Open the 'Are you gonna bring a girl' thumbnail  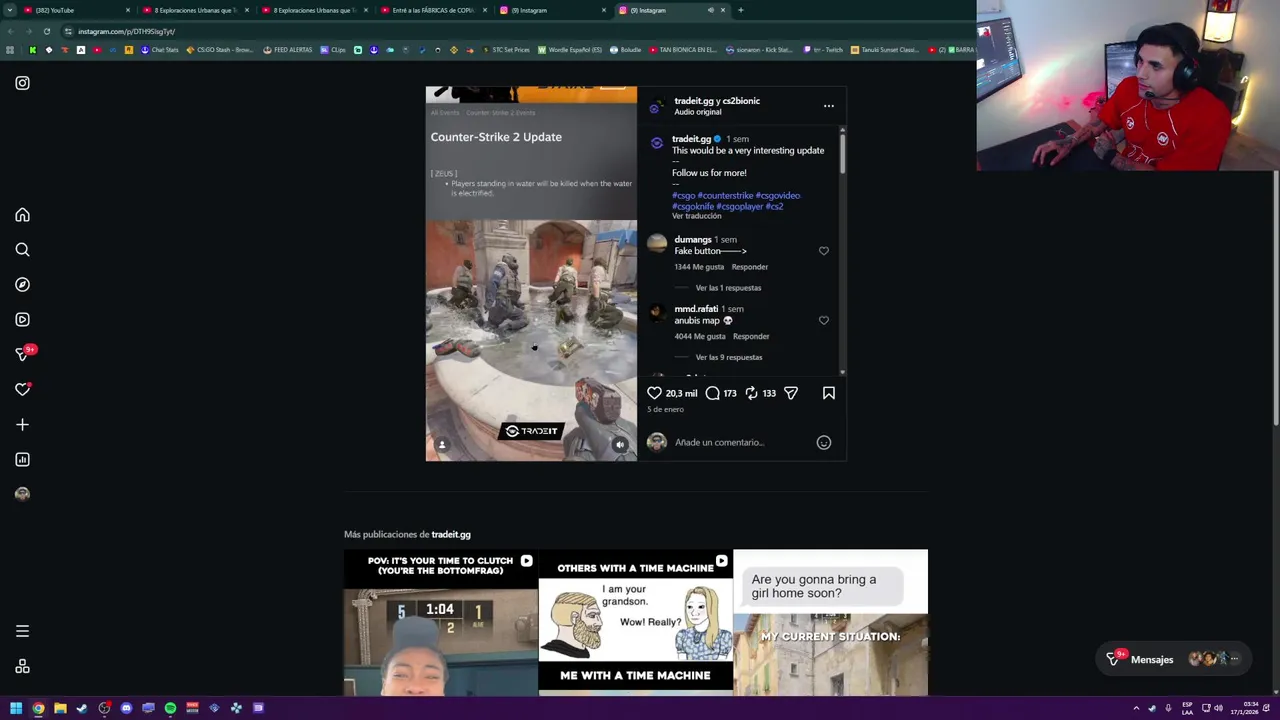pos(830,622)
